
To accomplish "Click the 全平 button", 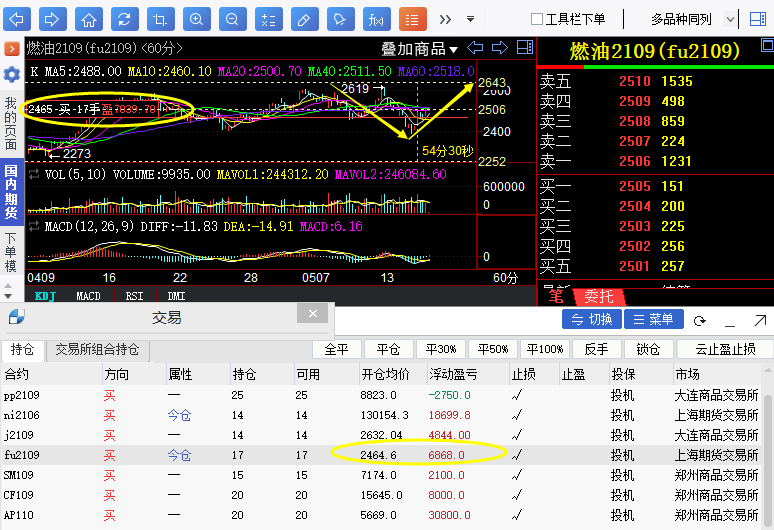I will pos(337,349).
